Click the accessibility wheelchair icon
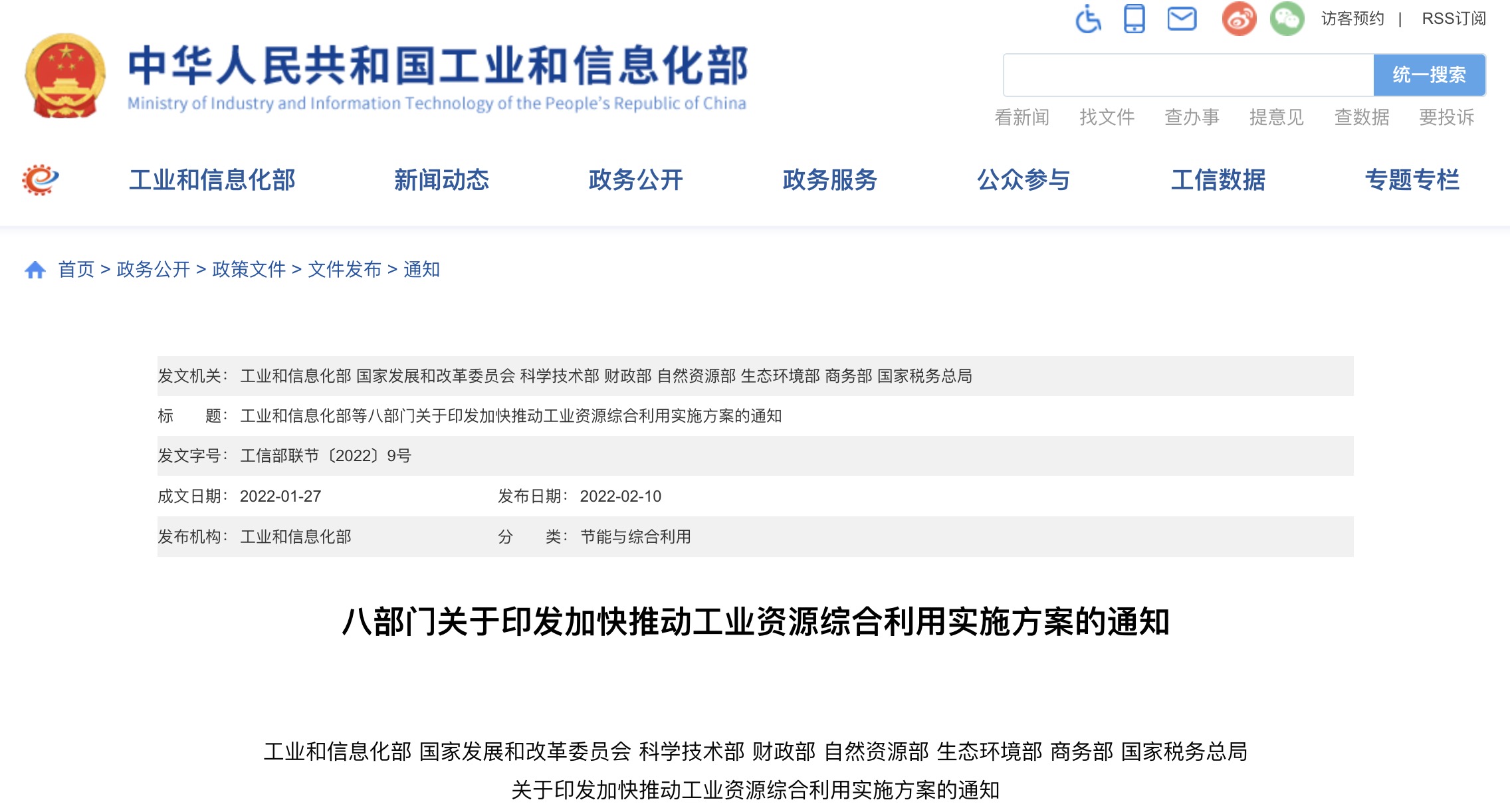The image size is (1510, 812). click(x=1088, y=19)
